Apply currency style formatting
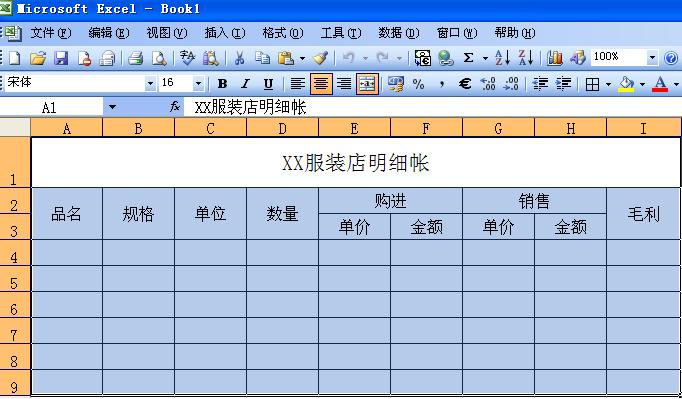682x399 pixels. [x=396, y=84]
